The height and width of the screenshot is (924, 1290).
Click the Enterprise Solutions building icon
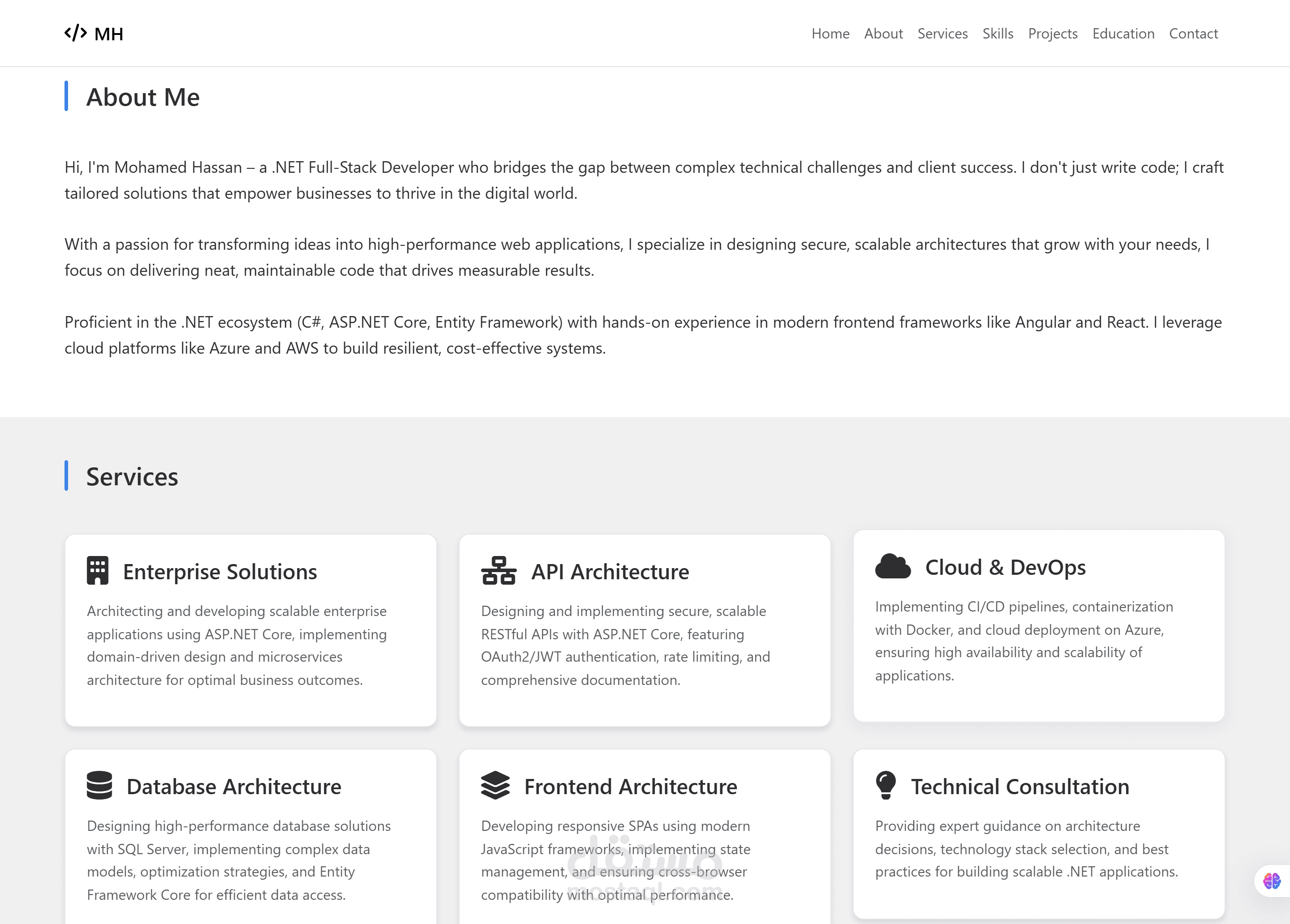[97, 570]
